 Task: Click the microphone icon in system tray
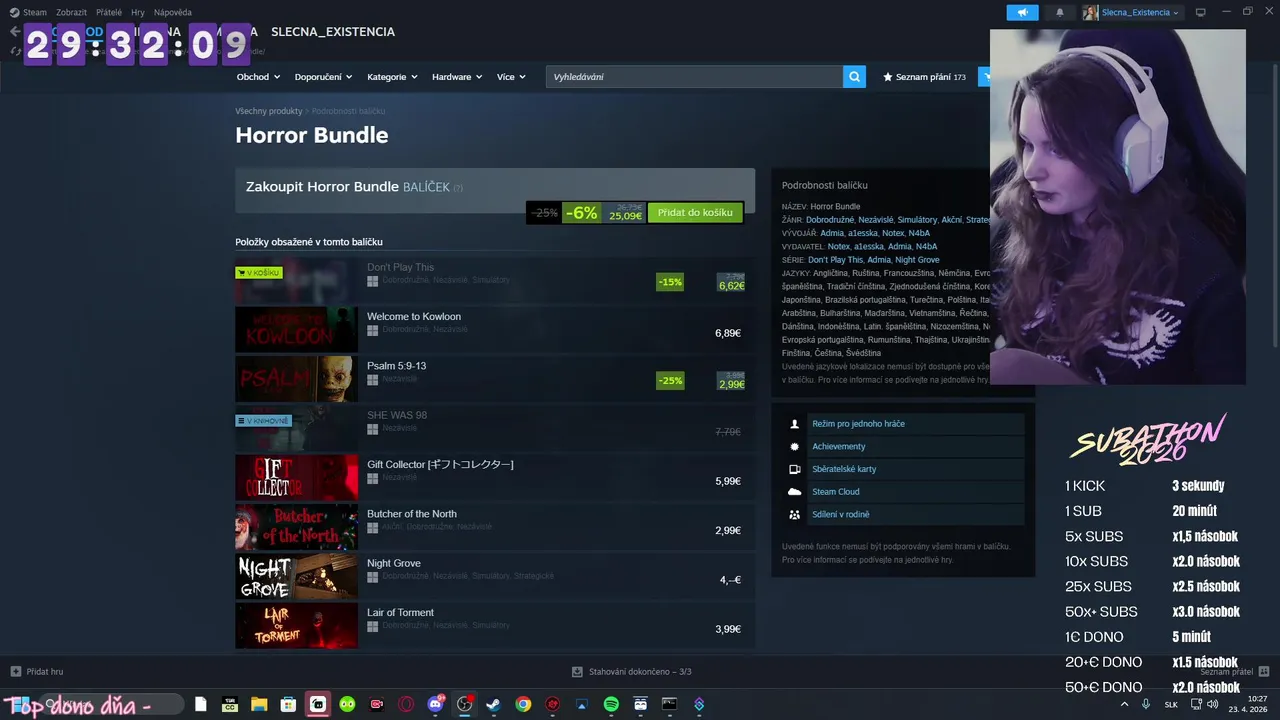[x=1146, y=704]
